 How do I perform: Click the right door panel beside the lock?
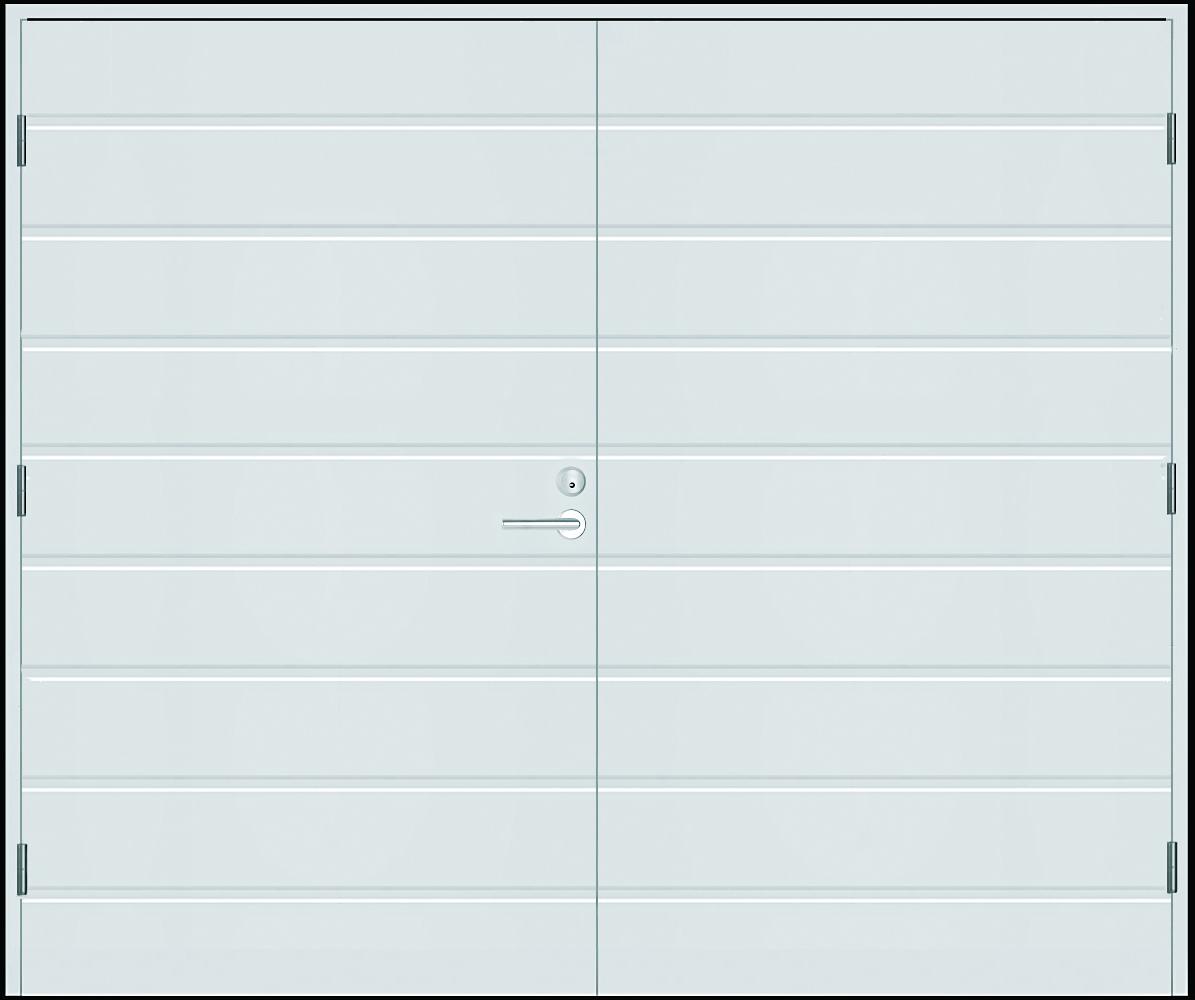884,506
